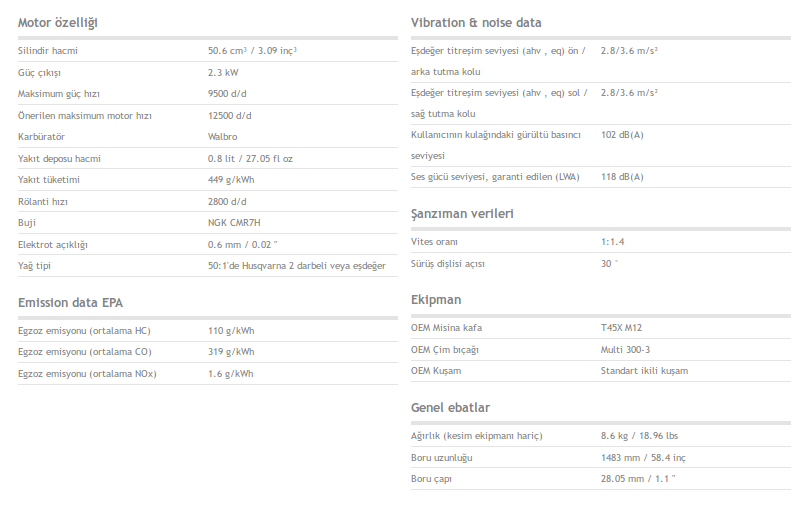The height and width of the screenshot is (513, 797).
Task: Click the Multi 300-3 grass blade value
Action: (625, 350)
